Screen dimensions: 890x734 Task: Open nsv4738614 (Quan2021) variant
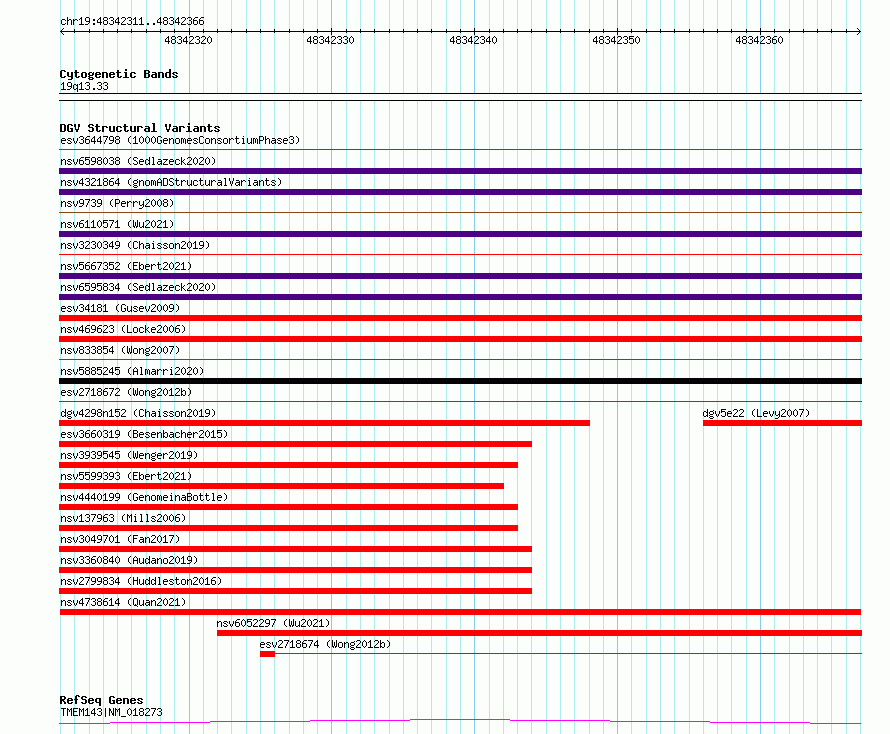(123, 602)
